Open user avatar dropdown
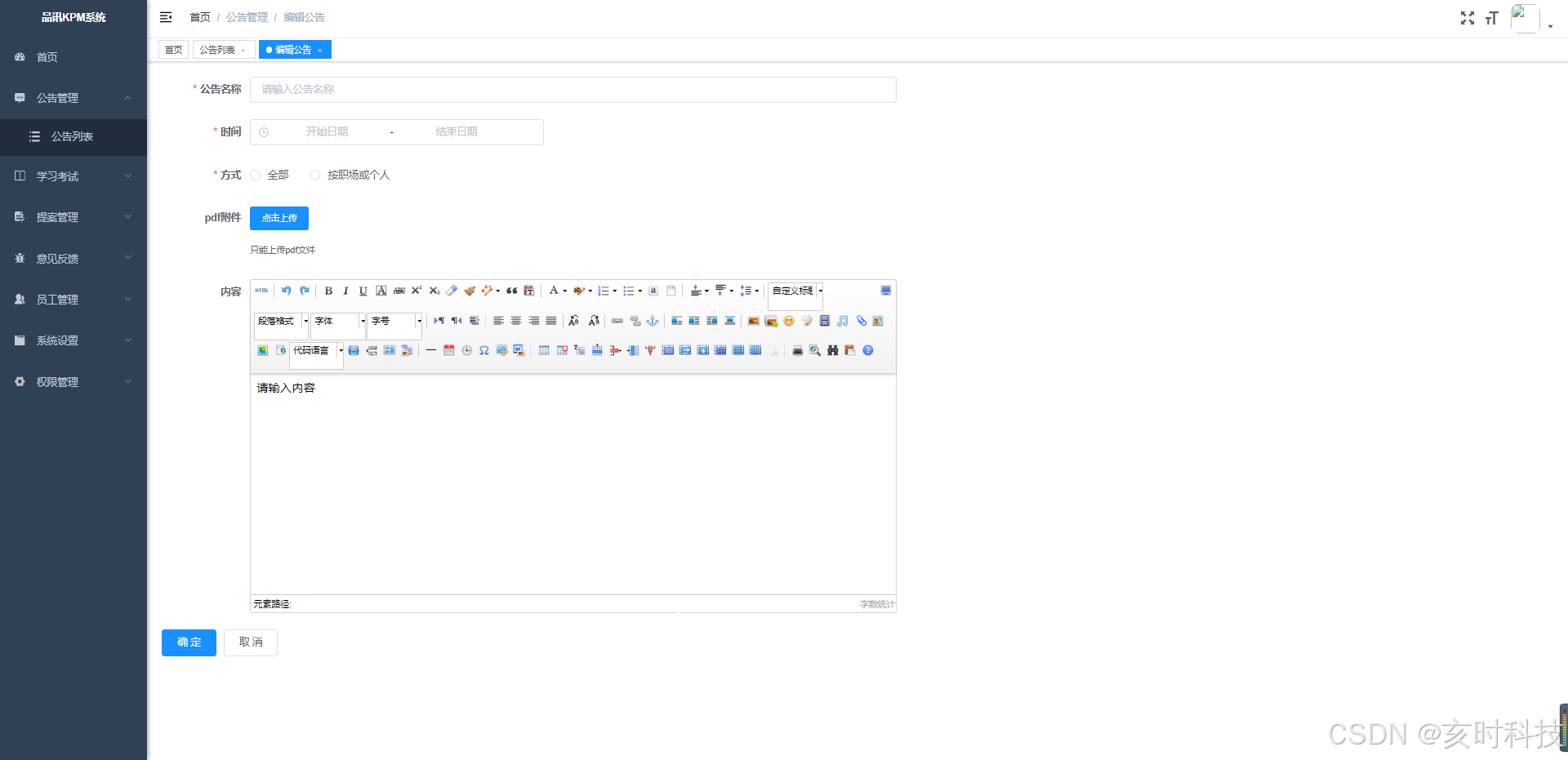Image resolution: width=1568 pixels, height=760 pixels. 1532,19
